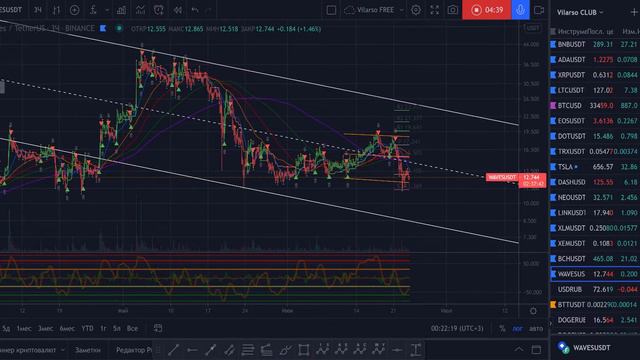Change the 3Ч chart interval

click(38, 10)
